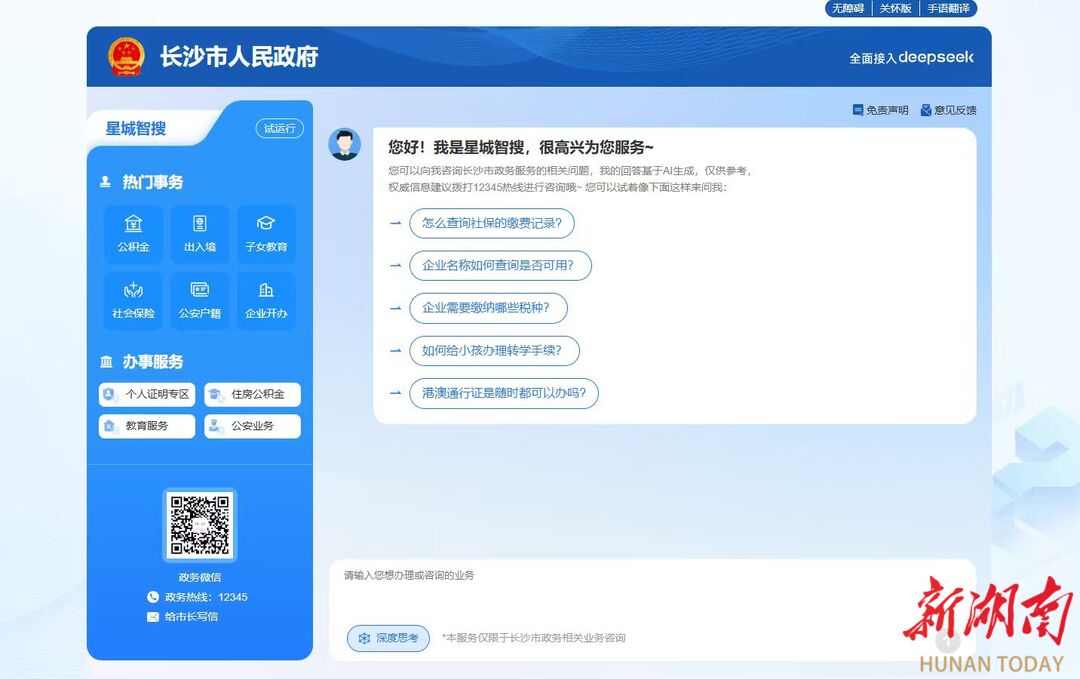
Task: Choose the 港澳通行证 suggested question
Action: point(503,393)
